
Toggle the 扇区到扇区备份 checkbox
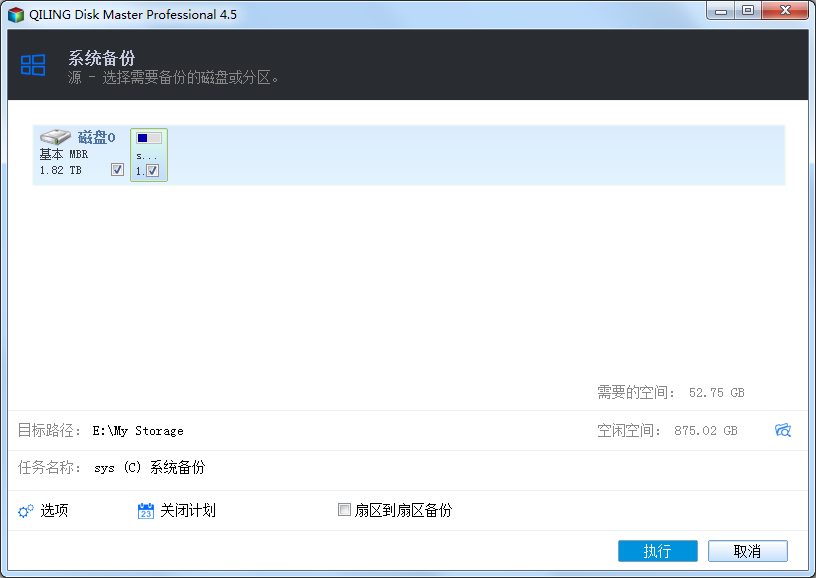coord(344,509)
